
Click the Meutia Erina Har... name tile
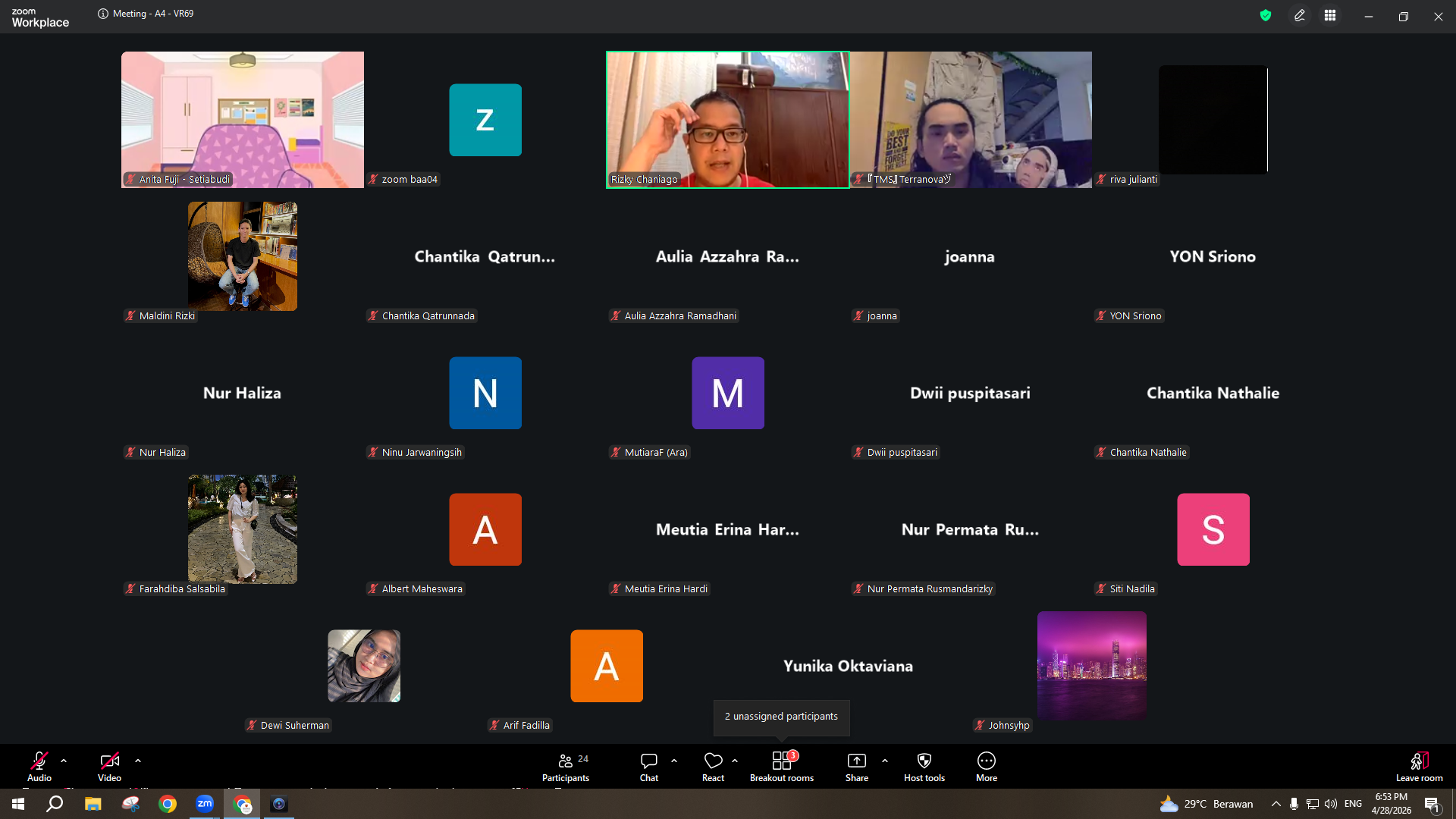727,529
